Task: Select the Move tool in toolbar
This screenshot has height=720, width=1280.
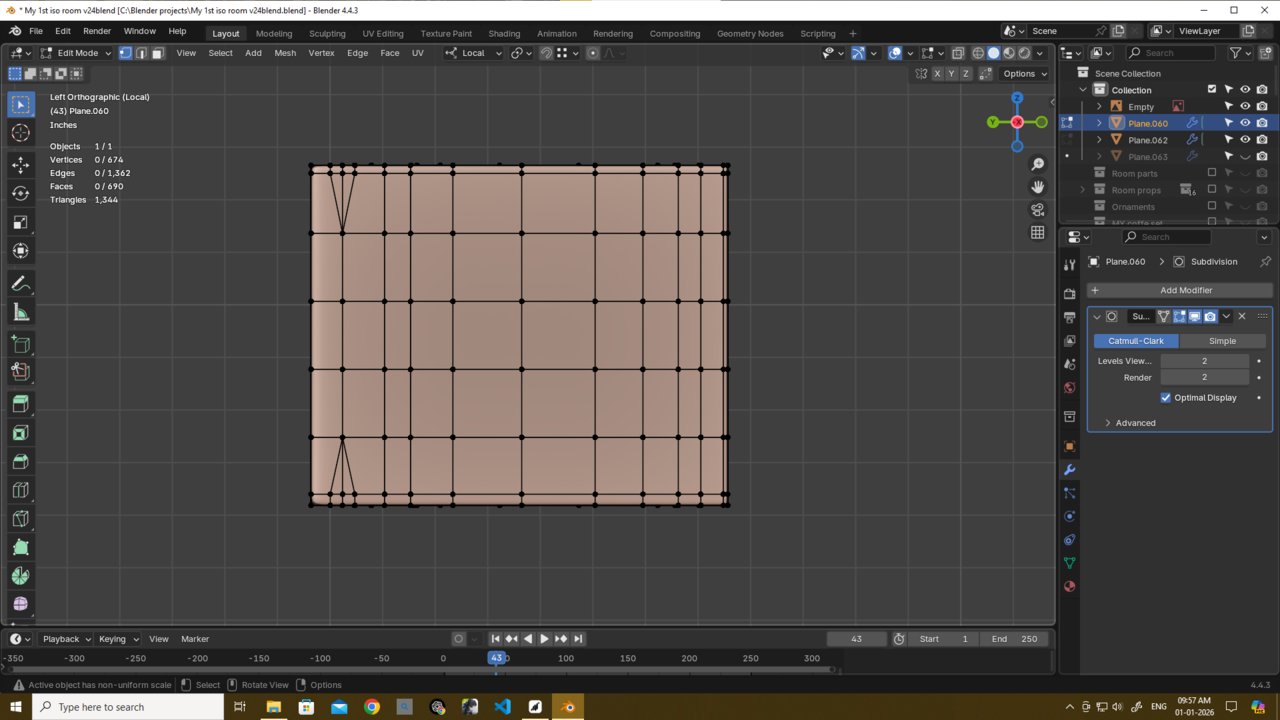Action: (20, 164)
